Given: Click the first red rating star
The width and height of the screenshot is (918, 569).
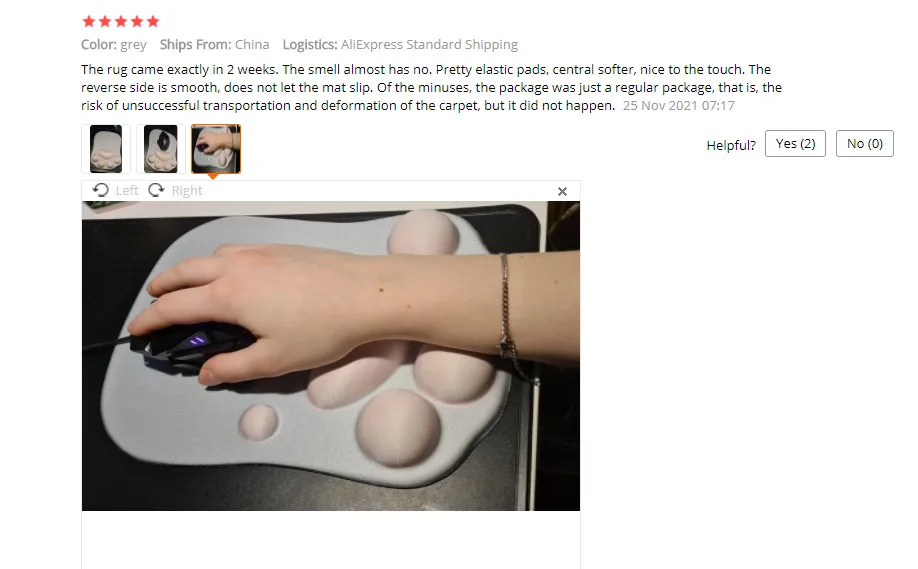Looking at the screenshot, I should tap(89, 22).
